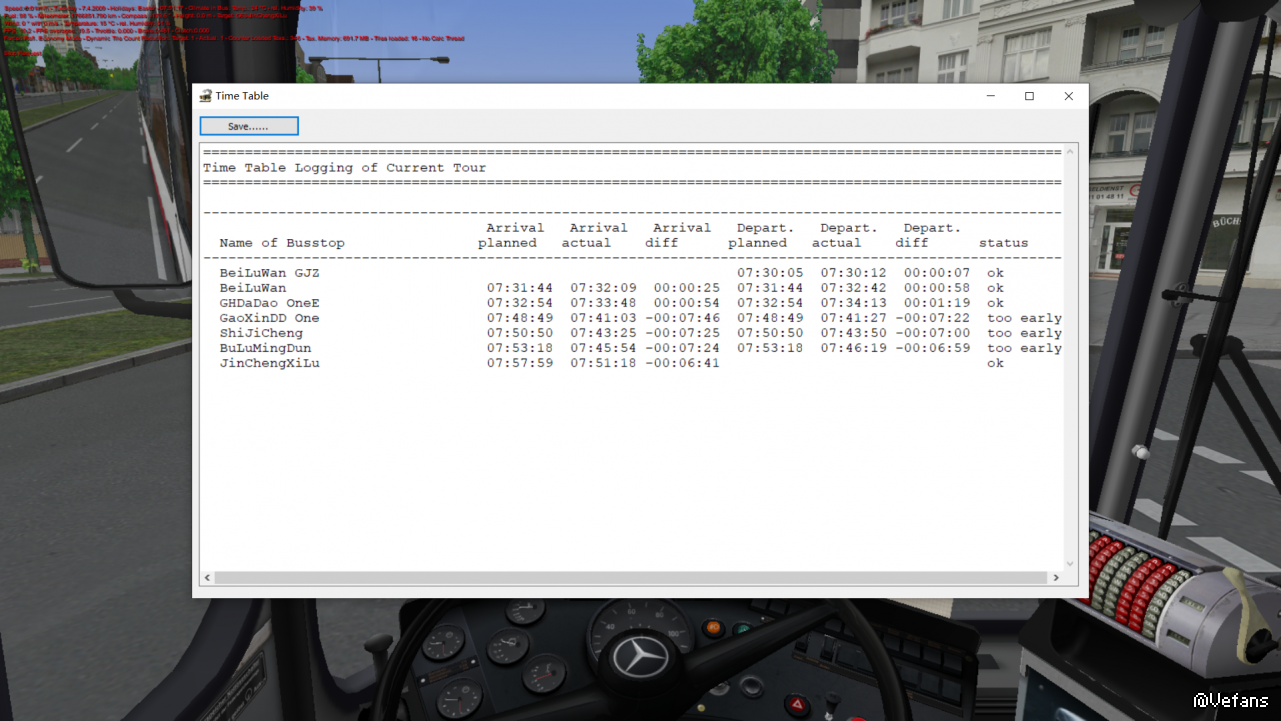Screen dimensions: 1281x721
Task: Select the 'BeiLuWan GJZ' busstop name
Action: coord(270,273)
